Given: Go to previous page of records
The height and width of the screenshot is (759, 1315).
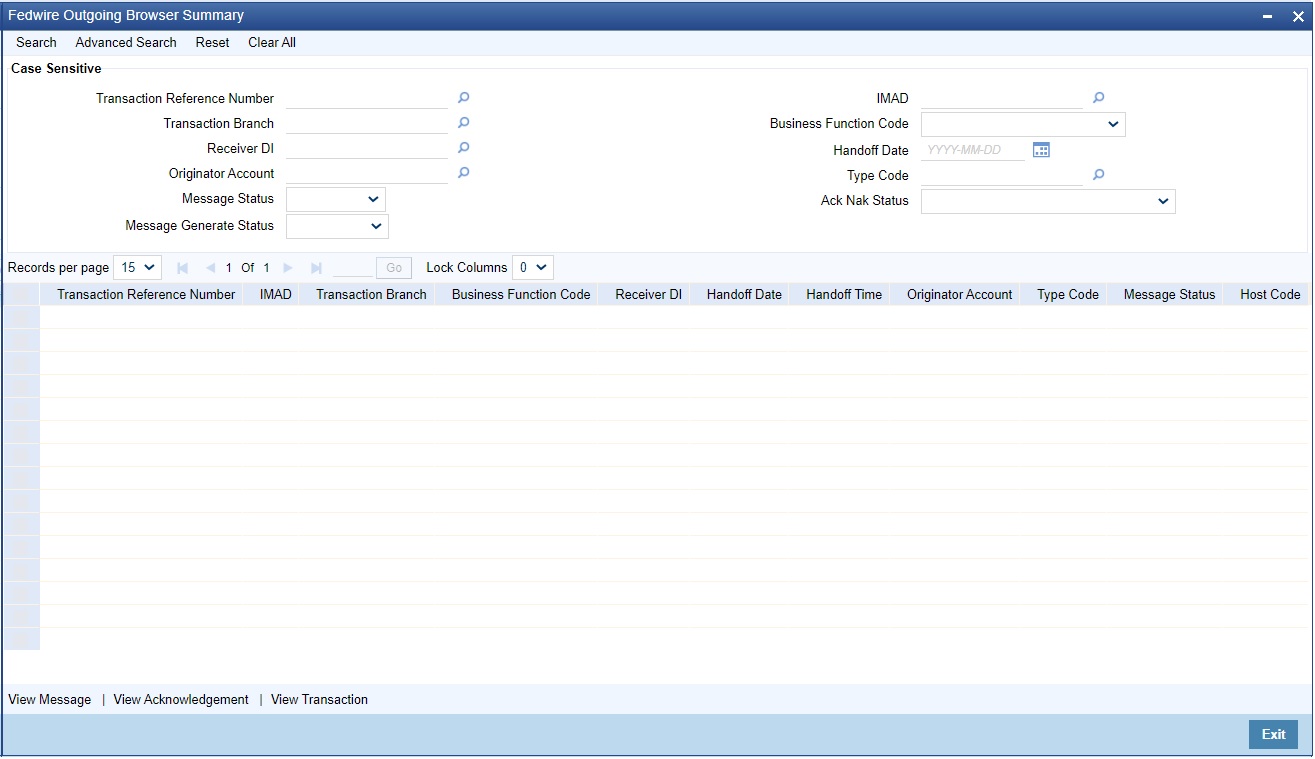Looking at the screenshot, I should (210, 268).
